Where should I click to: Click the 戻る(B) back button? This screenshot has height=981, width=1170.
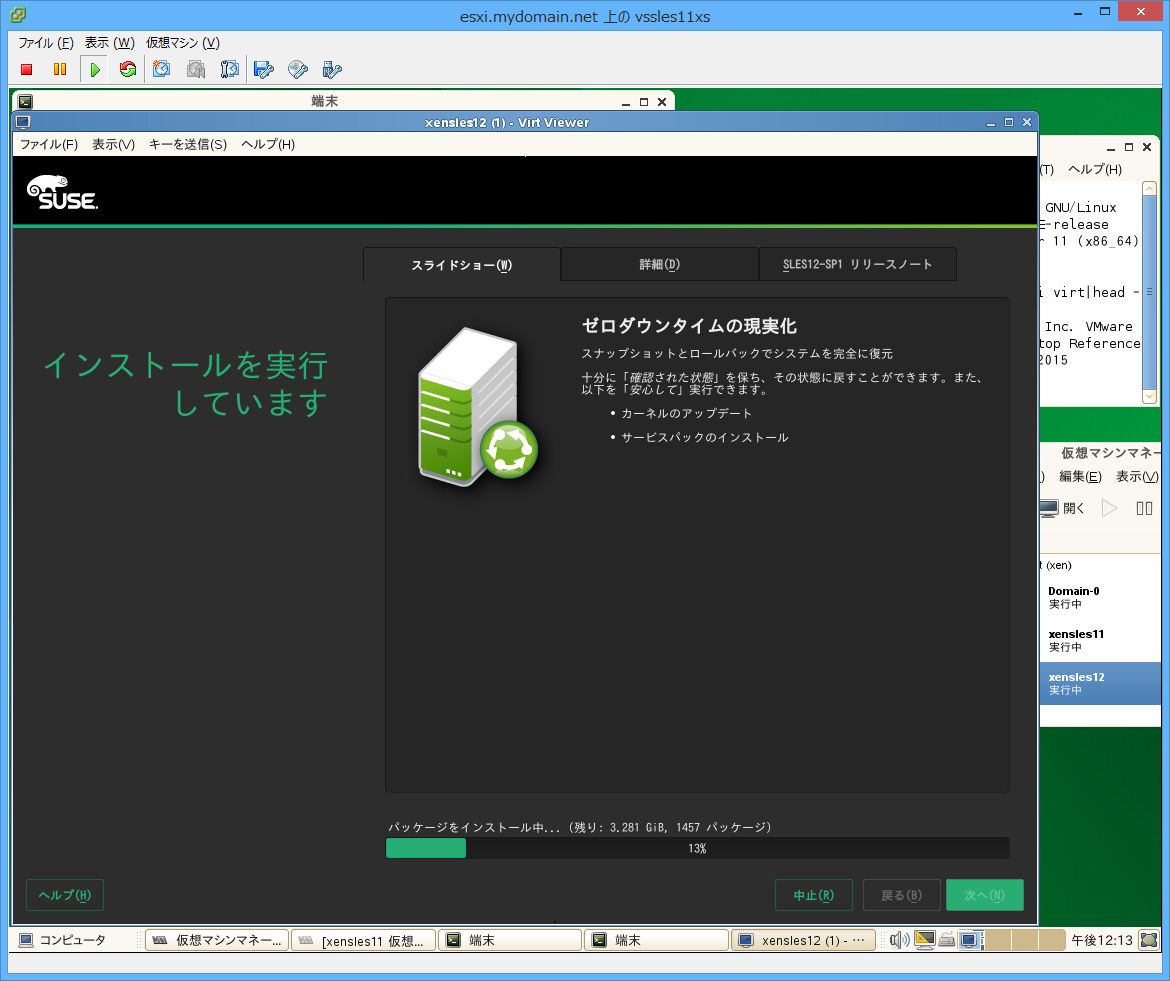click(901, 894)
